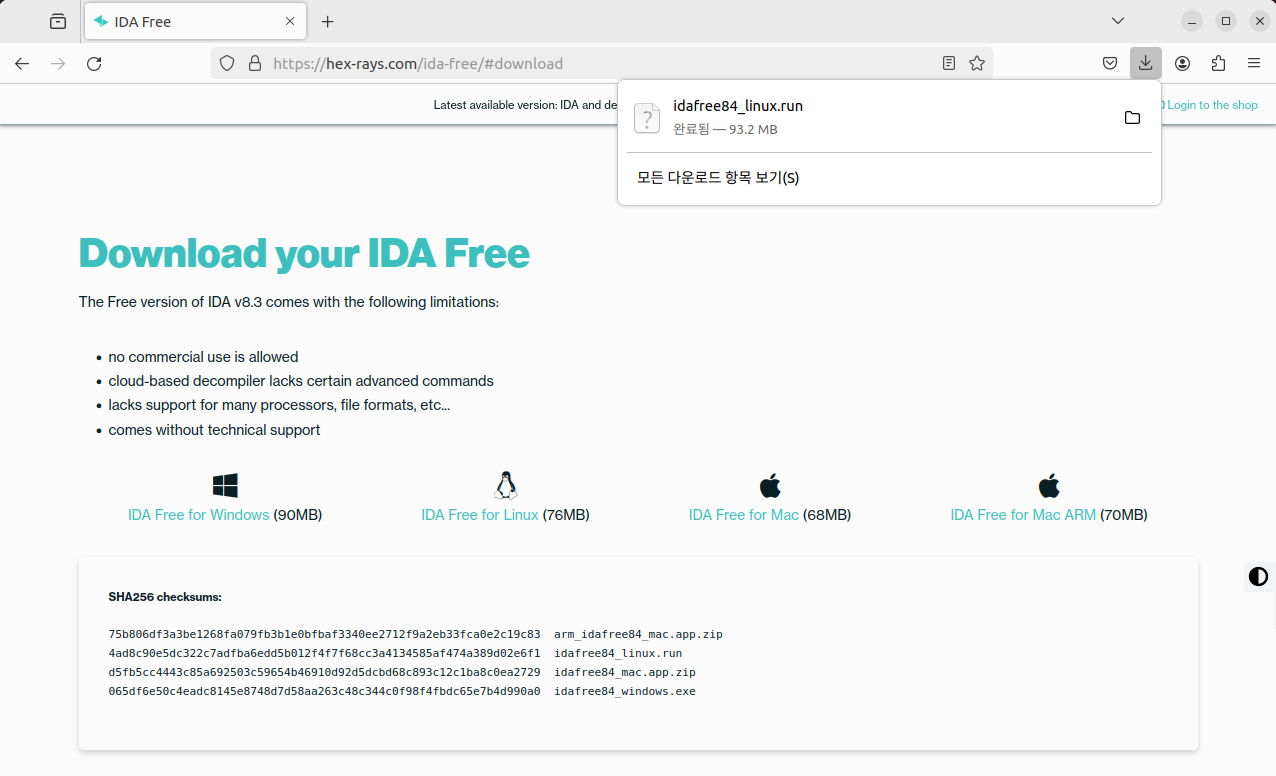Open the Firefox account menu

pyautogui.click(x=1182, y=63)
